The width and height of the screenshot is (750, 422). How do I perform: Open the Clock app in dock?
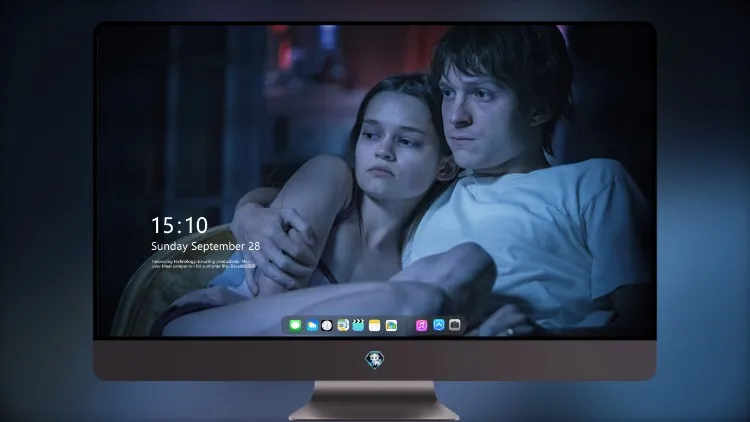[x=327, y=326]
